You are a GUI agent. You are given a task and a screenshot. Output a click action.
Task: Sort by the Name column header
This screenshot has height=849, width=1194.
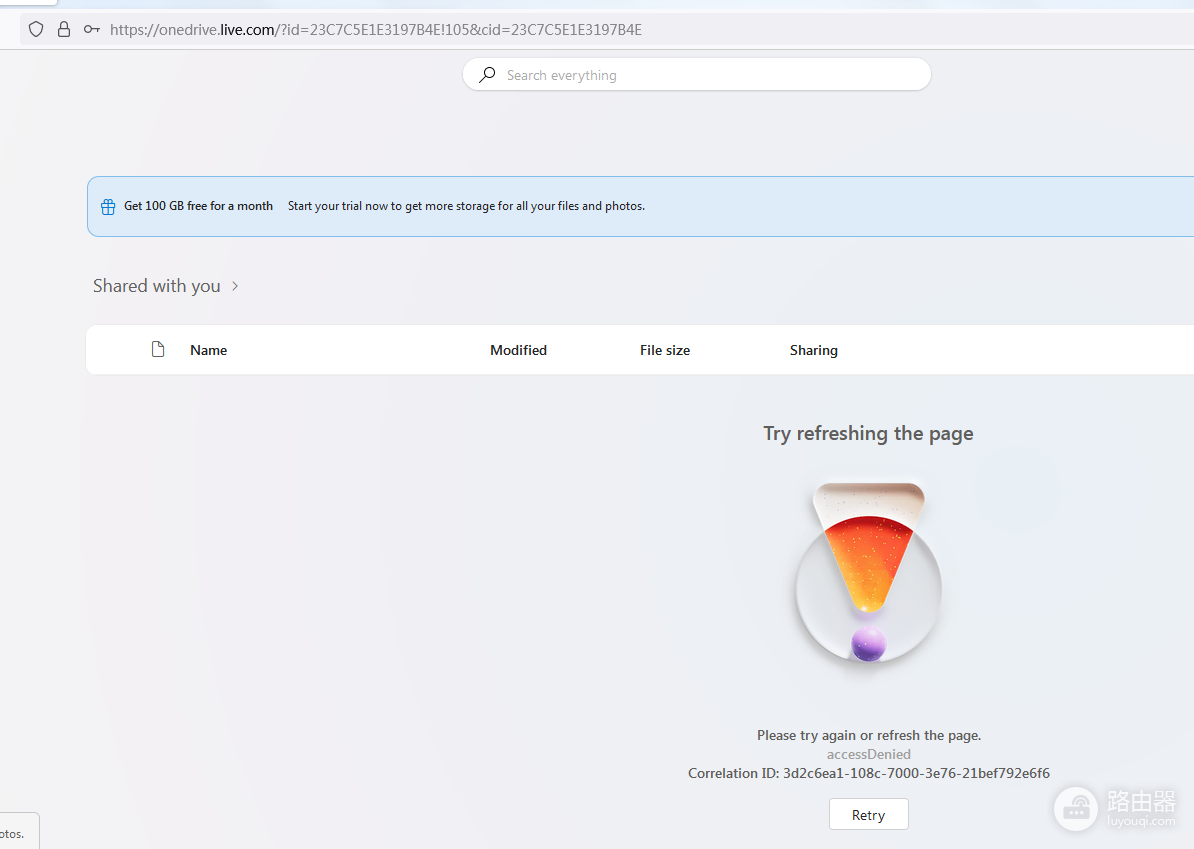(209, 350)
